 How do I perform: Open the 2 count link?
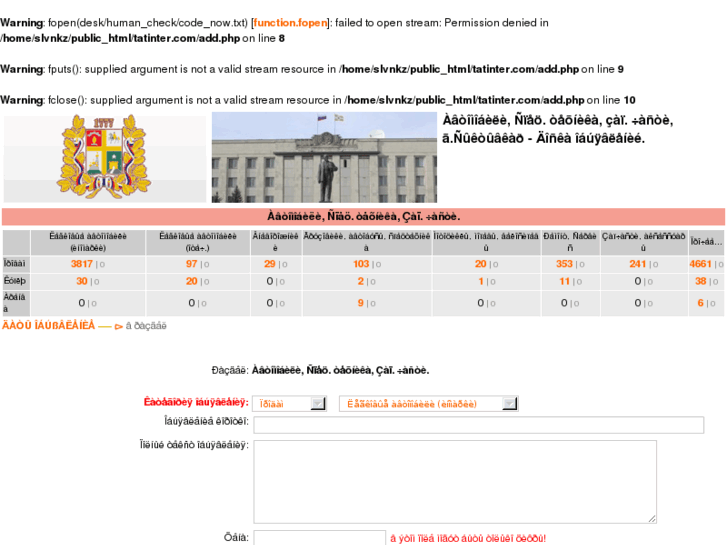click(x=360, y=281)
